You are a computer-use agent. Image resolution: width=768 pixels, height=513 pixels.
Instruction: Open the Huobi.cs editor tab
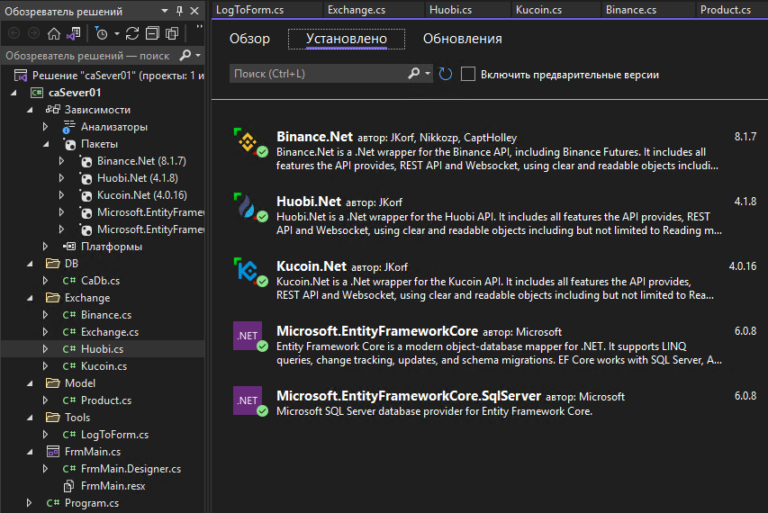pos(450,10)
